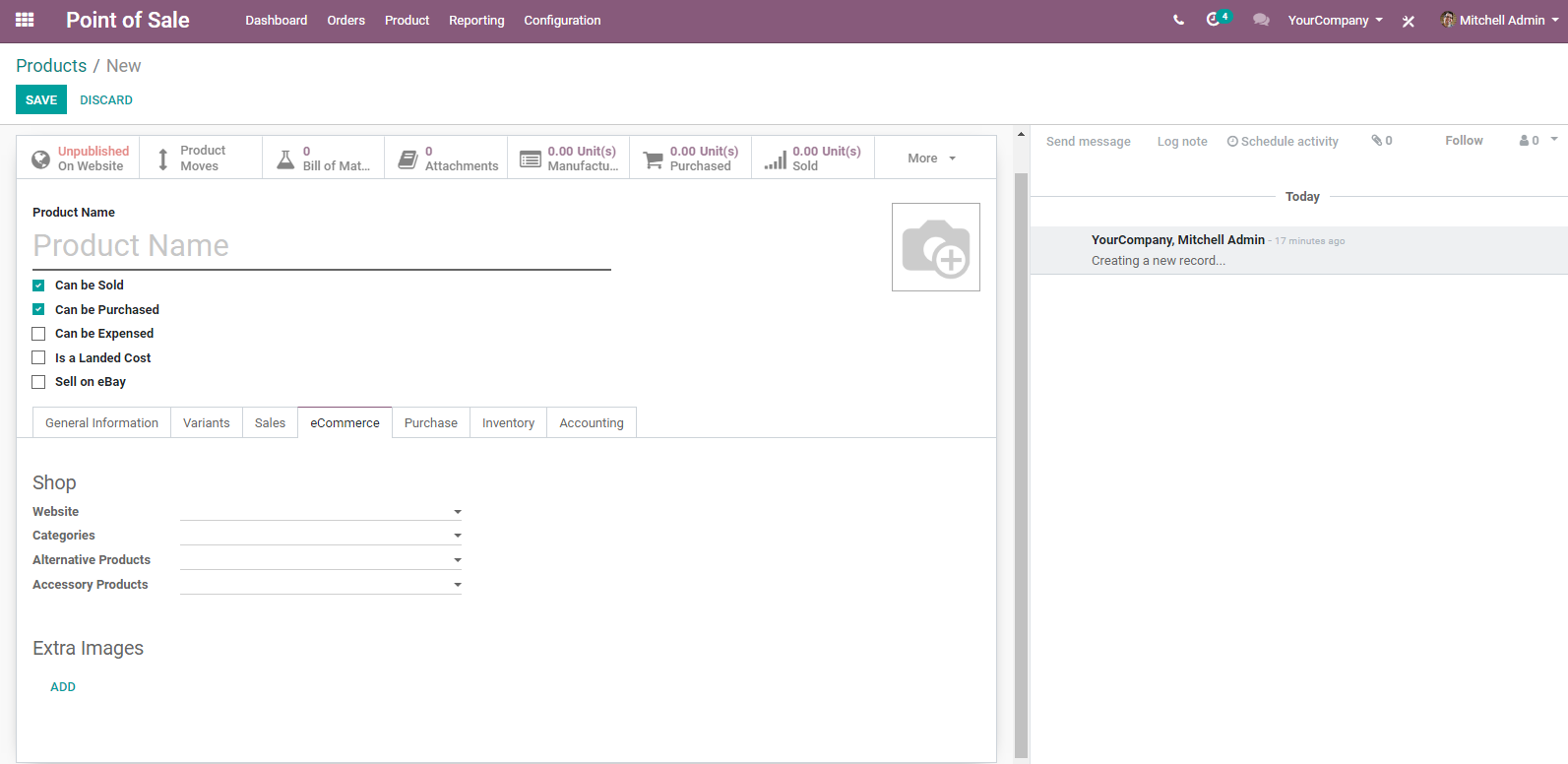The image size is (1568, 764).
Task: Click the Attachments document icon
Action: [x=408, y=159]
